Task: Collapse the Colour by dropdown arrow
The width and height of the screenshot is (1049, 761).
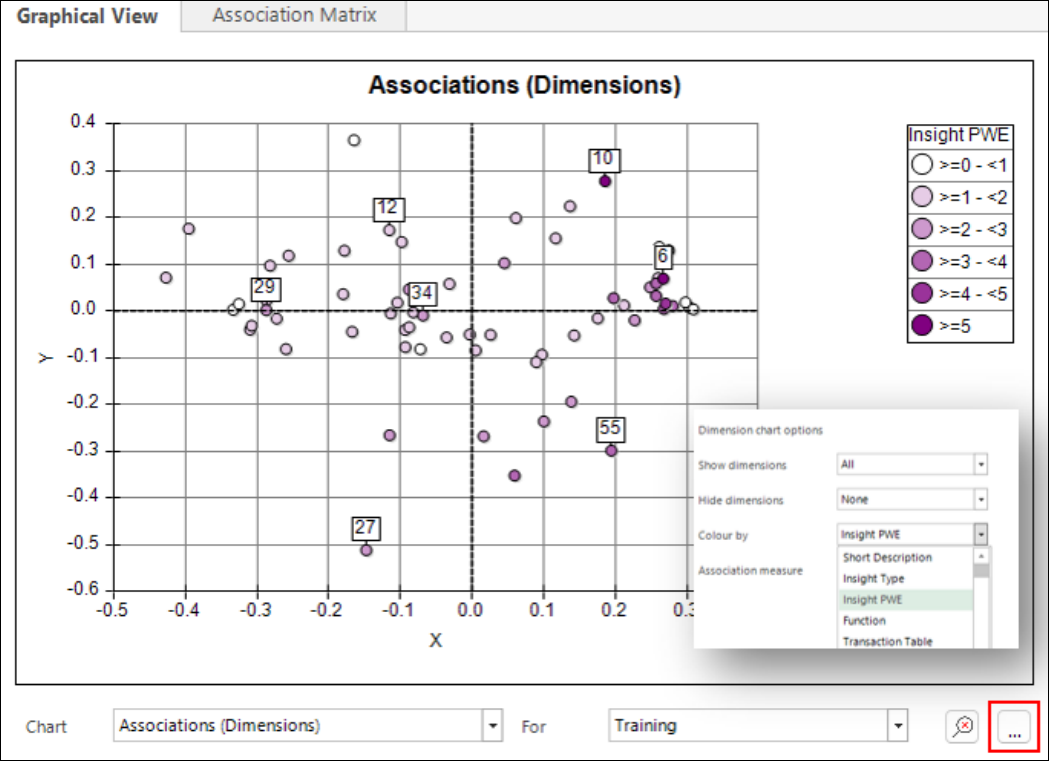Action: click(981, 534)
